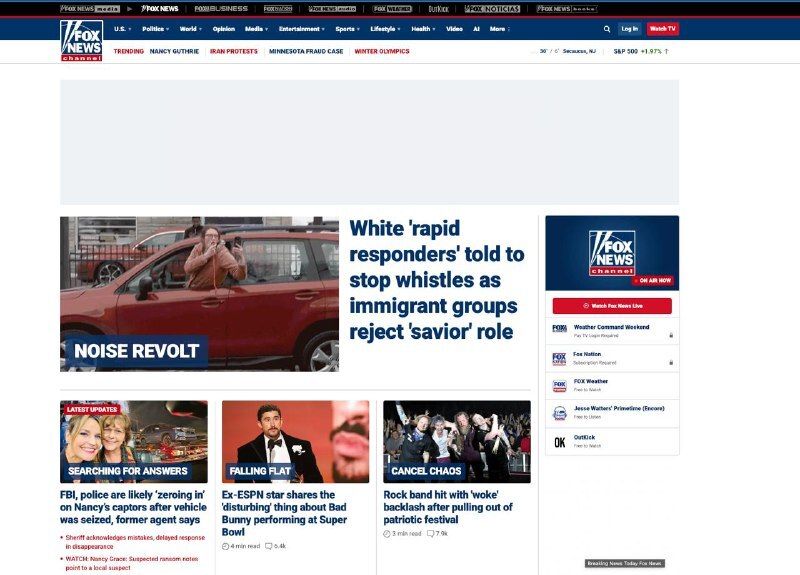Click Watch Fox News Live button

(612, 306)
